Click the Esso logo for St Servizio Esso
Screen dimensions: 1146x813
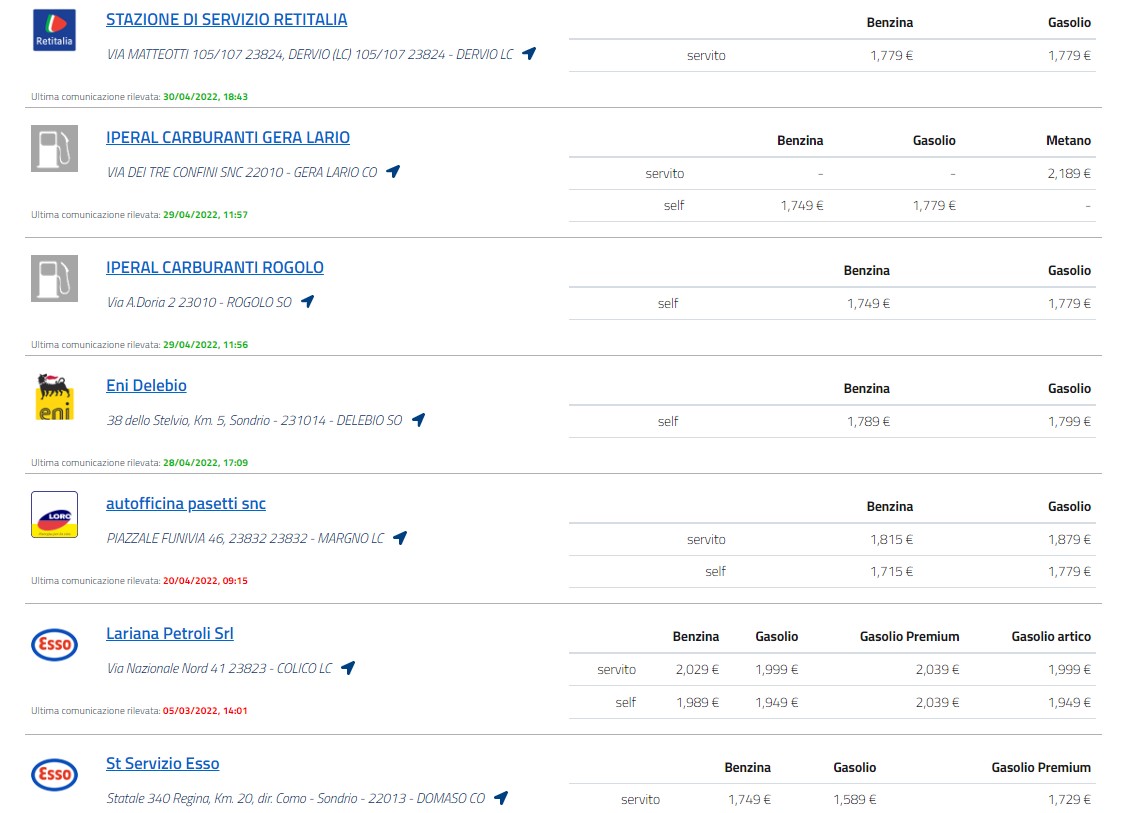coord(54,774)
